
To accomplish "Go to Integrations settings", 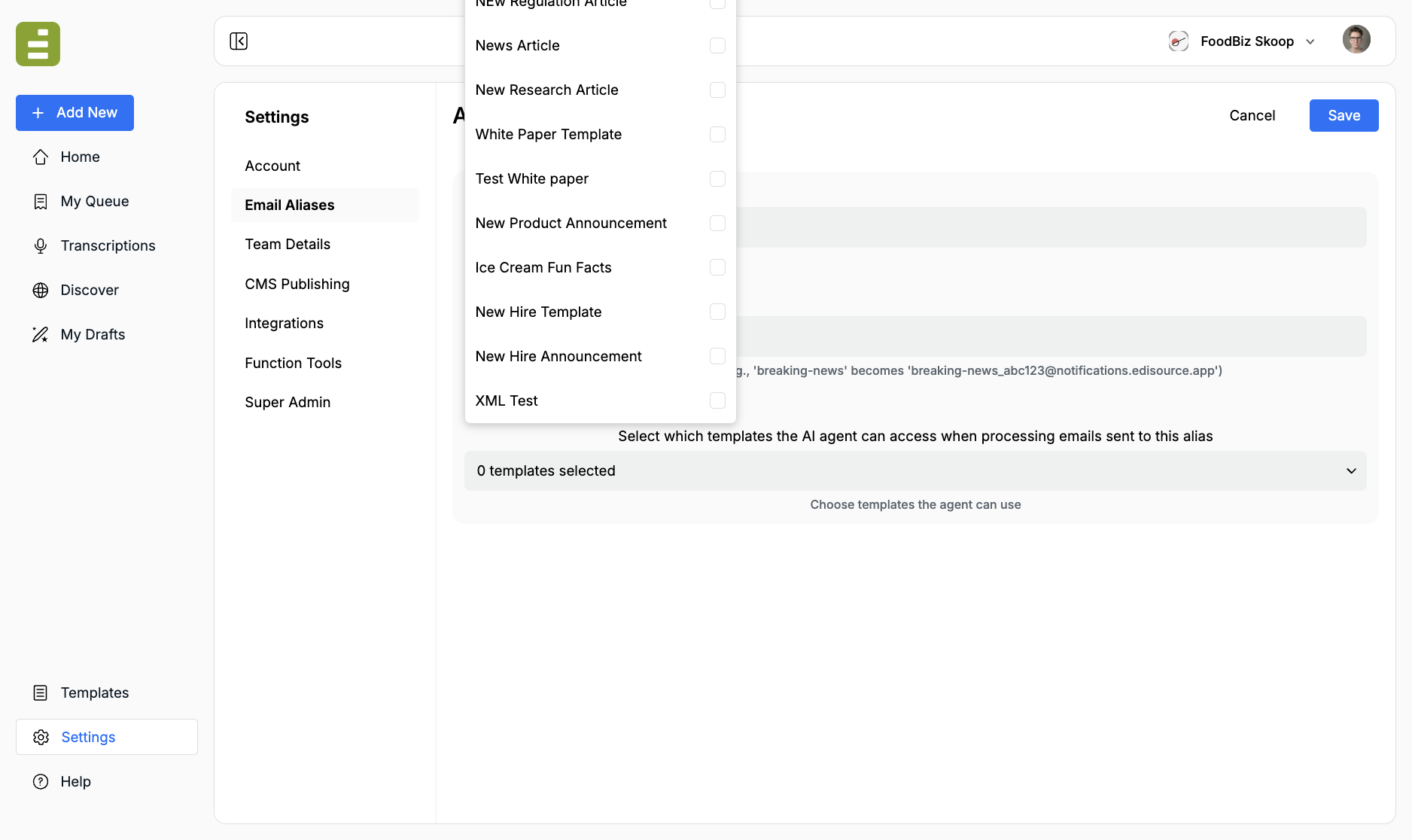I will coord(284,323).
